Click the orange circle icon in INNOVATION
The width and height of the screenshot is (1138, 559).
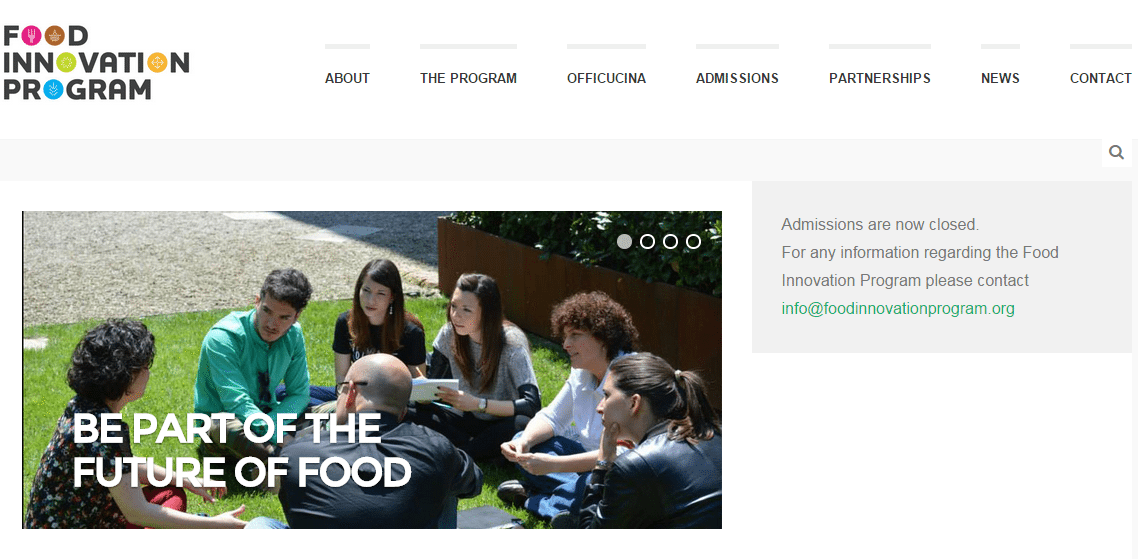click(157, 62)
